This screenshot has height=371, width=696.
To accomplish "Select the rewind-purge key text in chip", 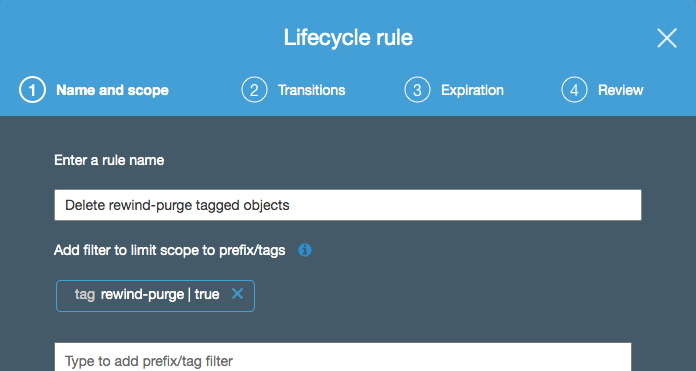I will coord(142,295).
